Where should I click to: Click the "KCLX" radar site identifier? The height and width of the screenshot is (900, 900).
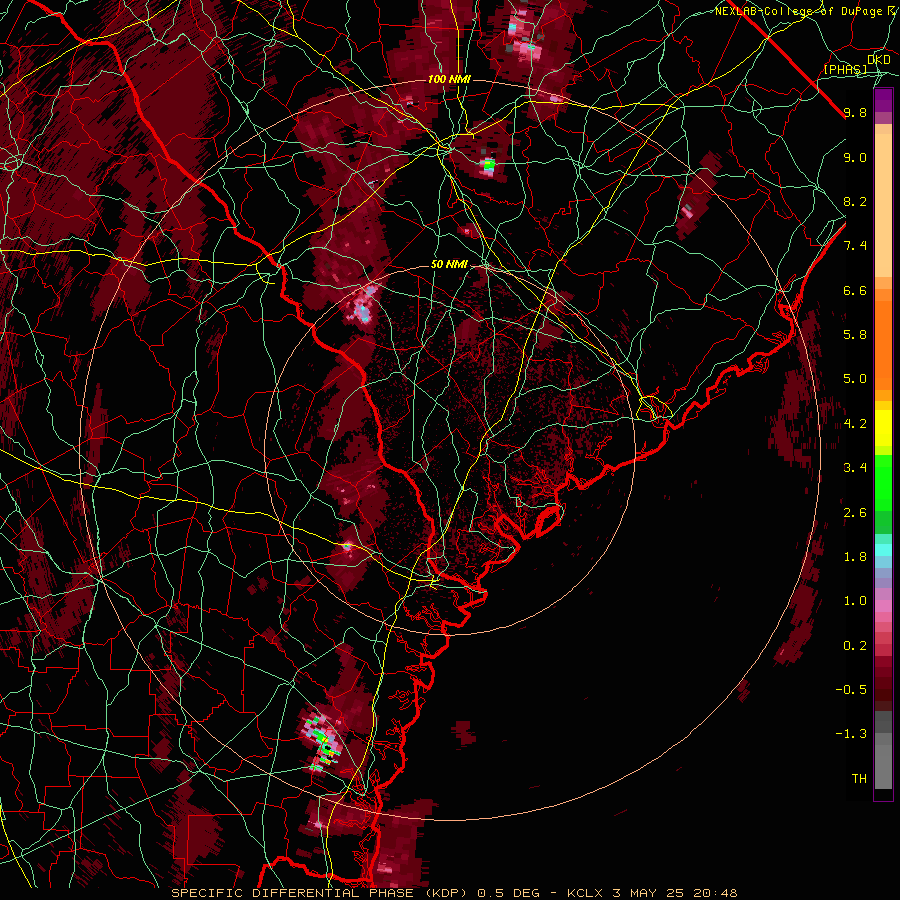pyautogui.click(x=585, y=893)
